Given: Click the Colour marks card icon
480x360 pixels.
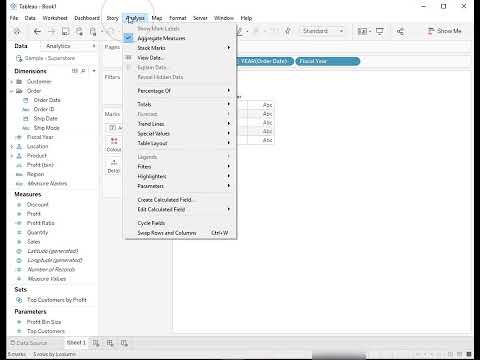Looking at the screenshot, I should (x=114, y=141).
